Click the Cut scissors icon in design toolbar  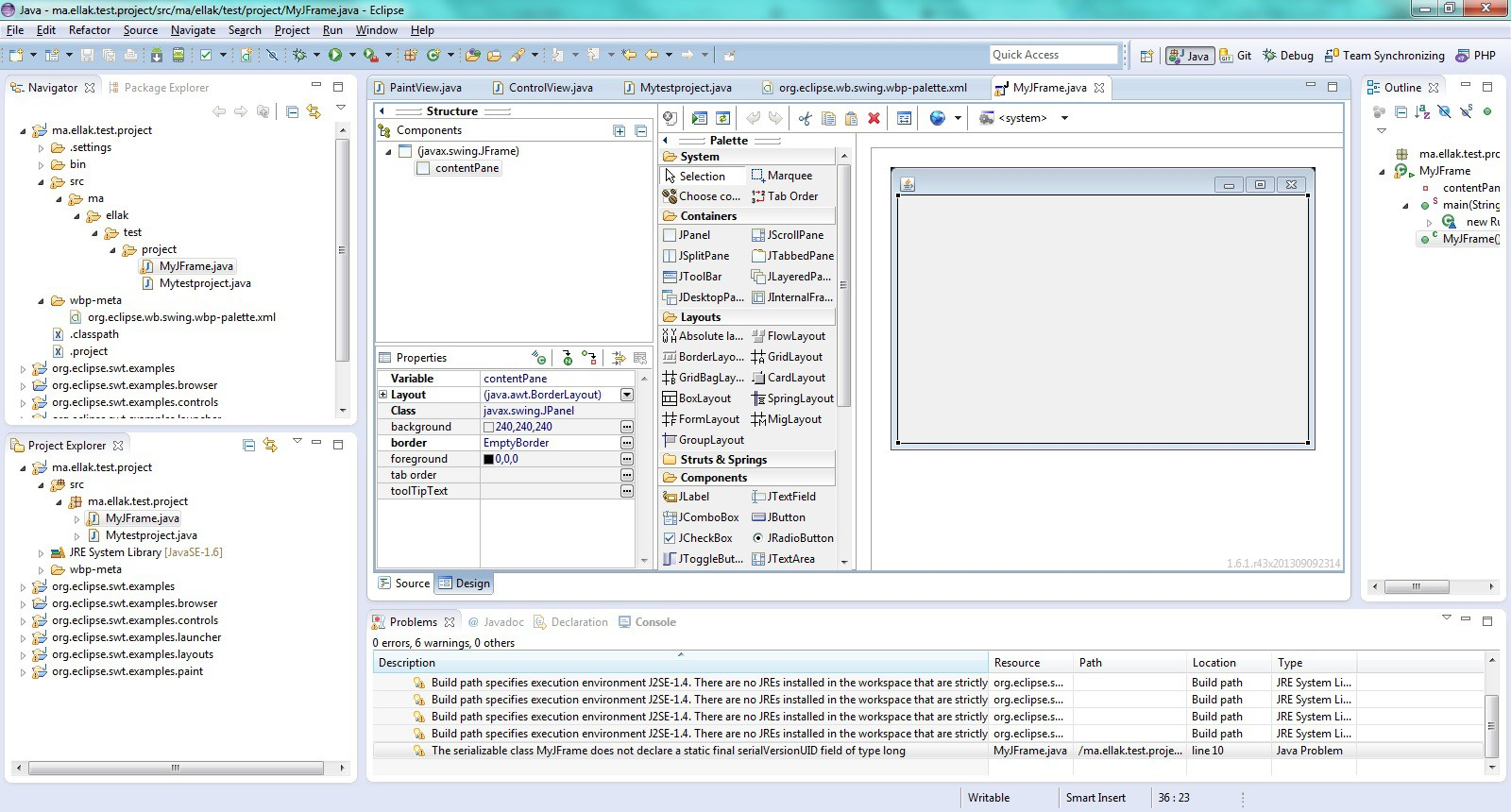click(x=805, y=118)
